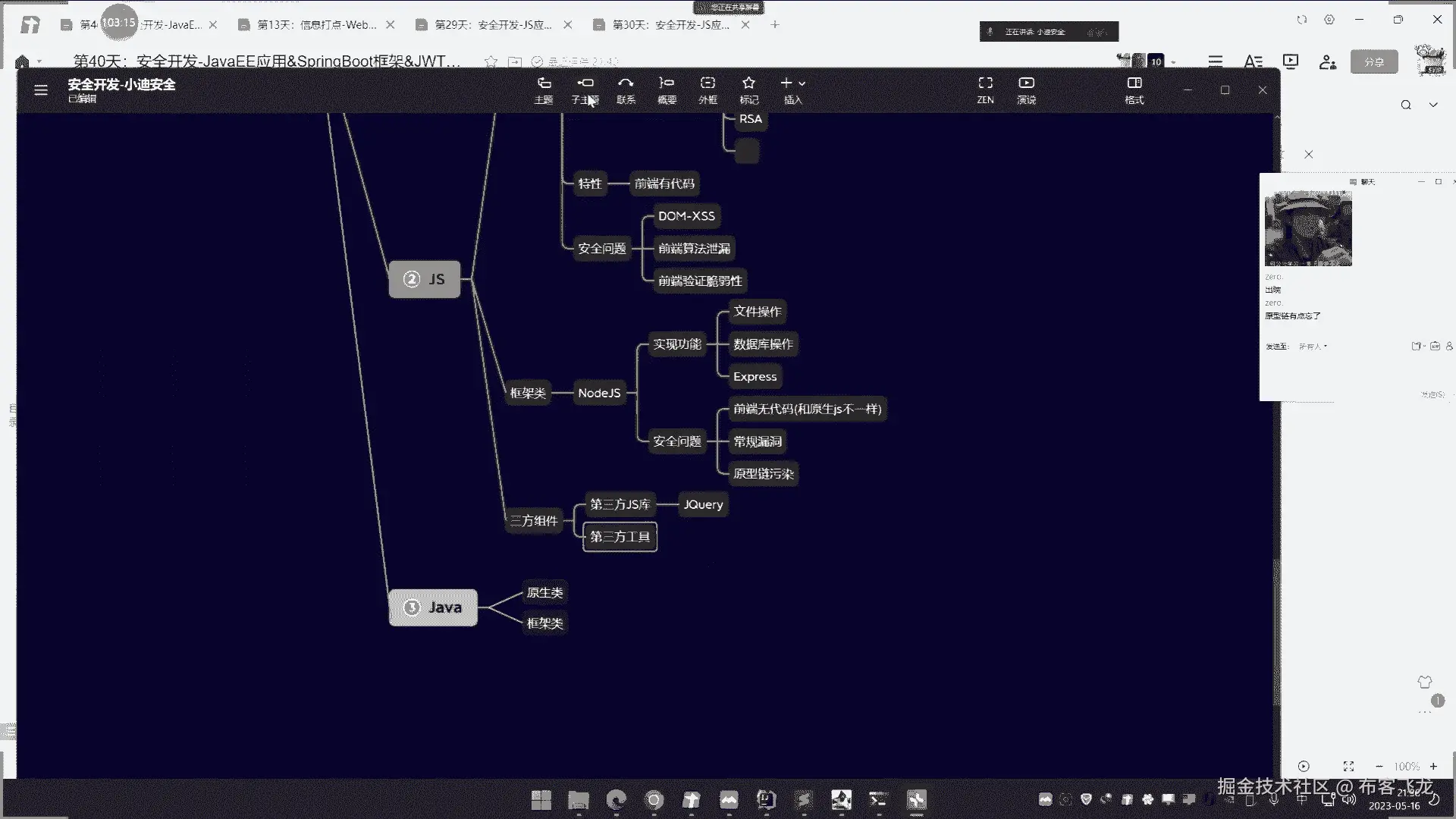Open dropdown arrow beside collaborator avatars
This screenshot has width=1456, height=819.
click(1173, 62)
